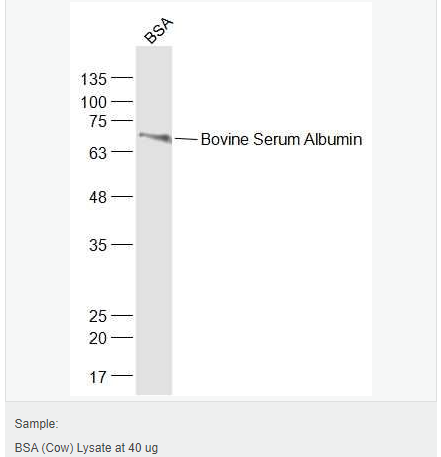Click the BSA (Cow) Lysate at 40 ug text

pyautogui.click(x=86, y=448)
